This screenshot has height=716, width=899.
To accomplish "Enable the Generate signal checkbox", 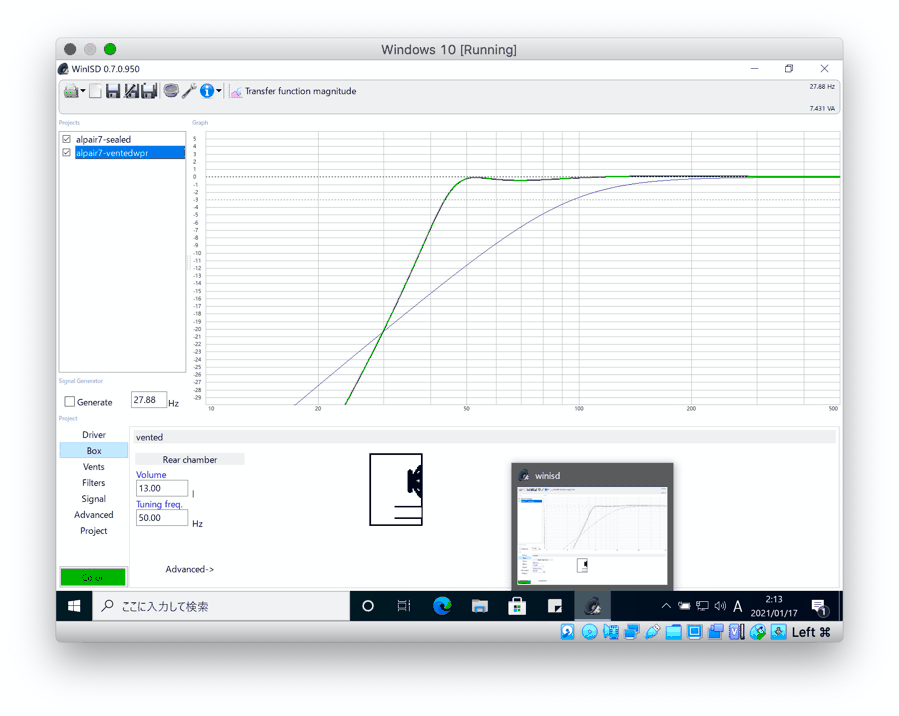I will coord(69,402).
